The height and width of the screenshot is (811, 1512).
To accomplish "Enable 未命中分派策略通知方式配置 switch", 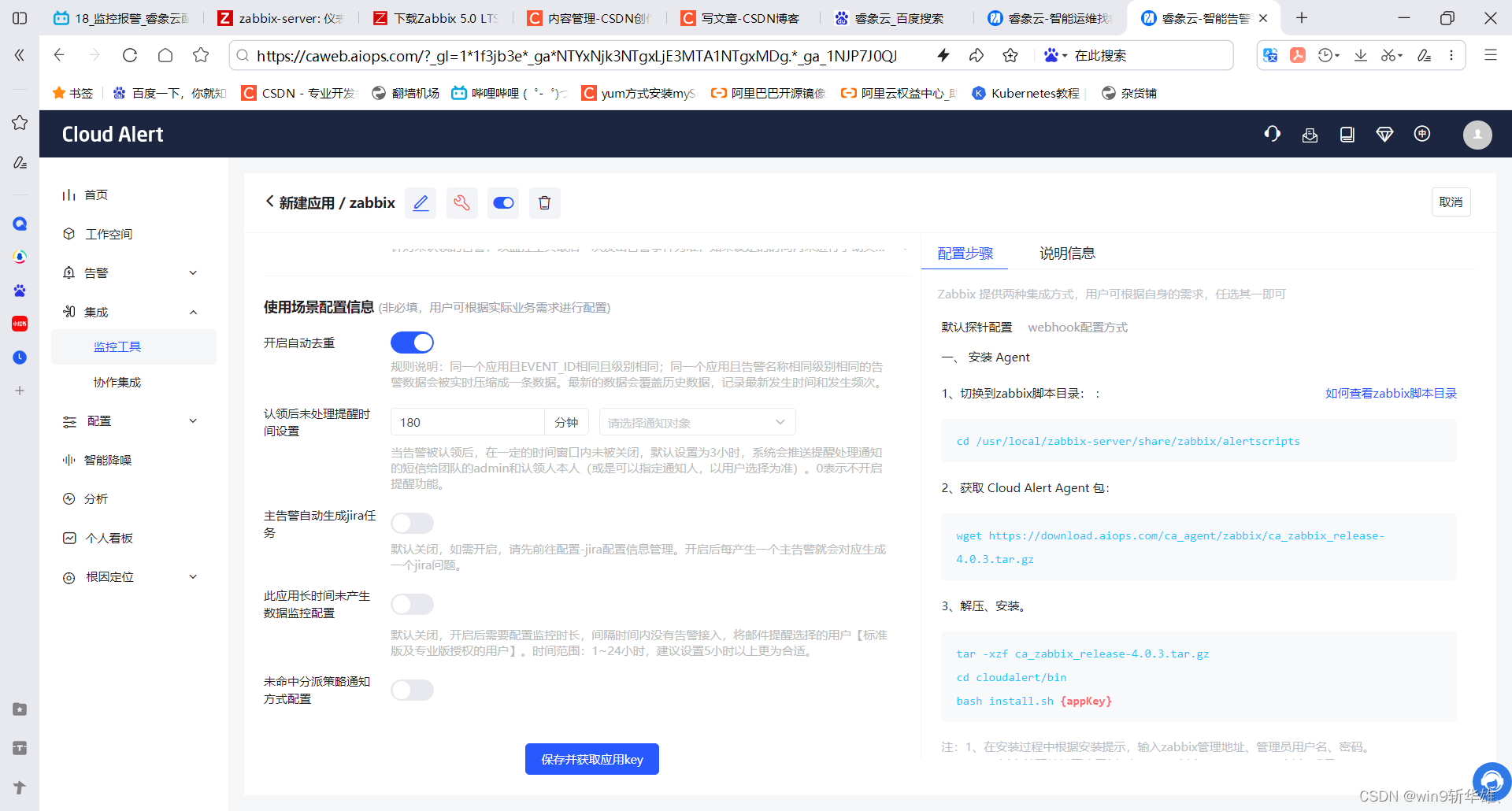I will (x=412, y=690).
